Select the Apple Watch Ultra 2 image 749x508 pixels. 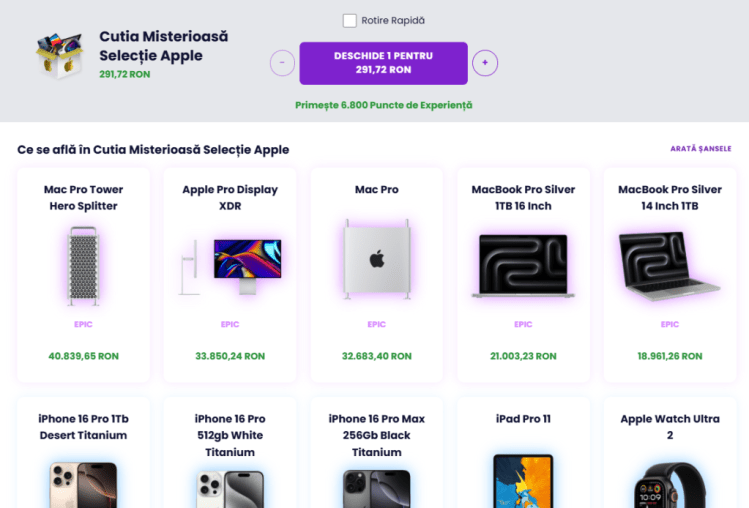[670, 485]
